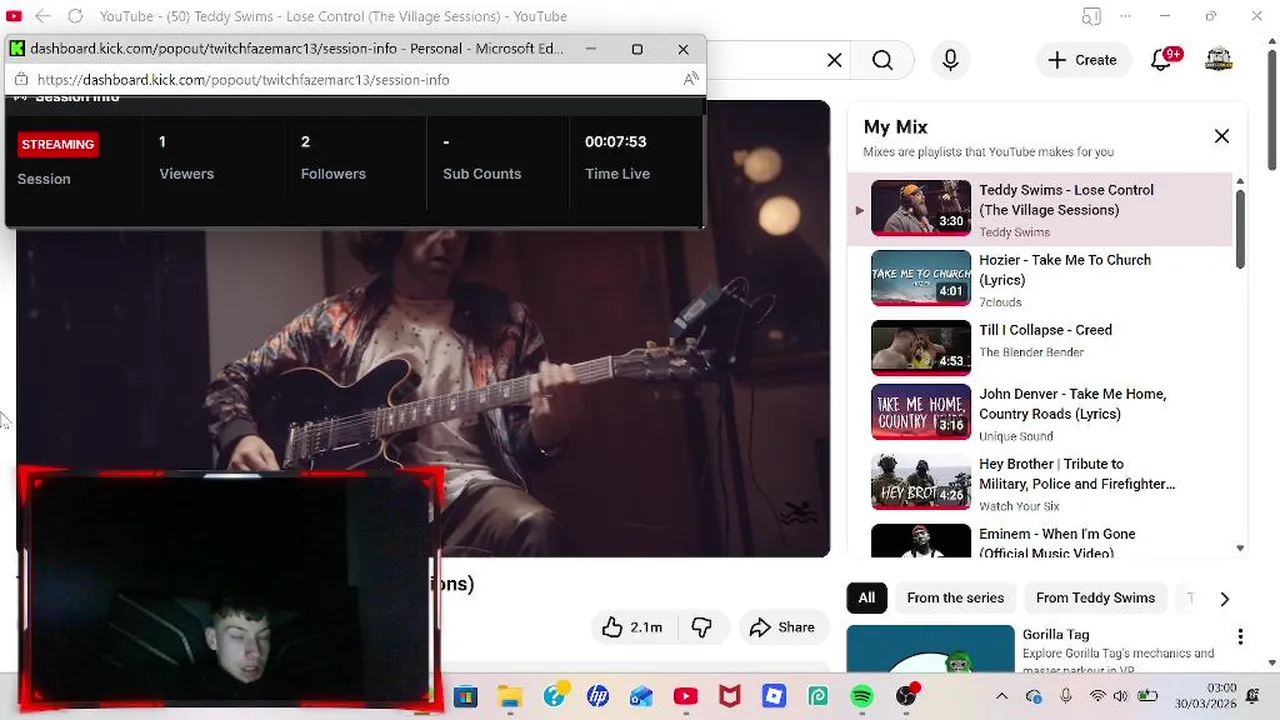Play Hozier Take Me To Church thumbnail
This screenshot has height=720, width=1280.
(921, 278)
